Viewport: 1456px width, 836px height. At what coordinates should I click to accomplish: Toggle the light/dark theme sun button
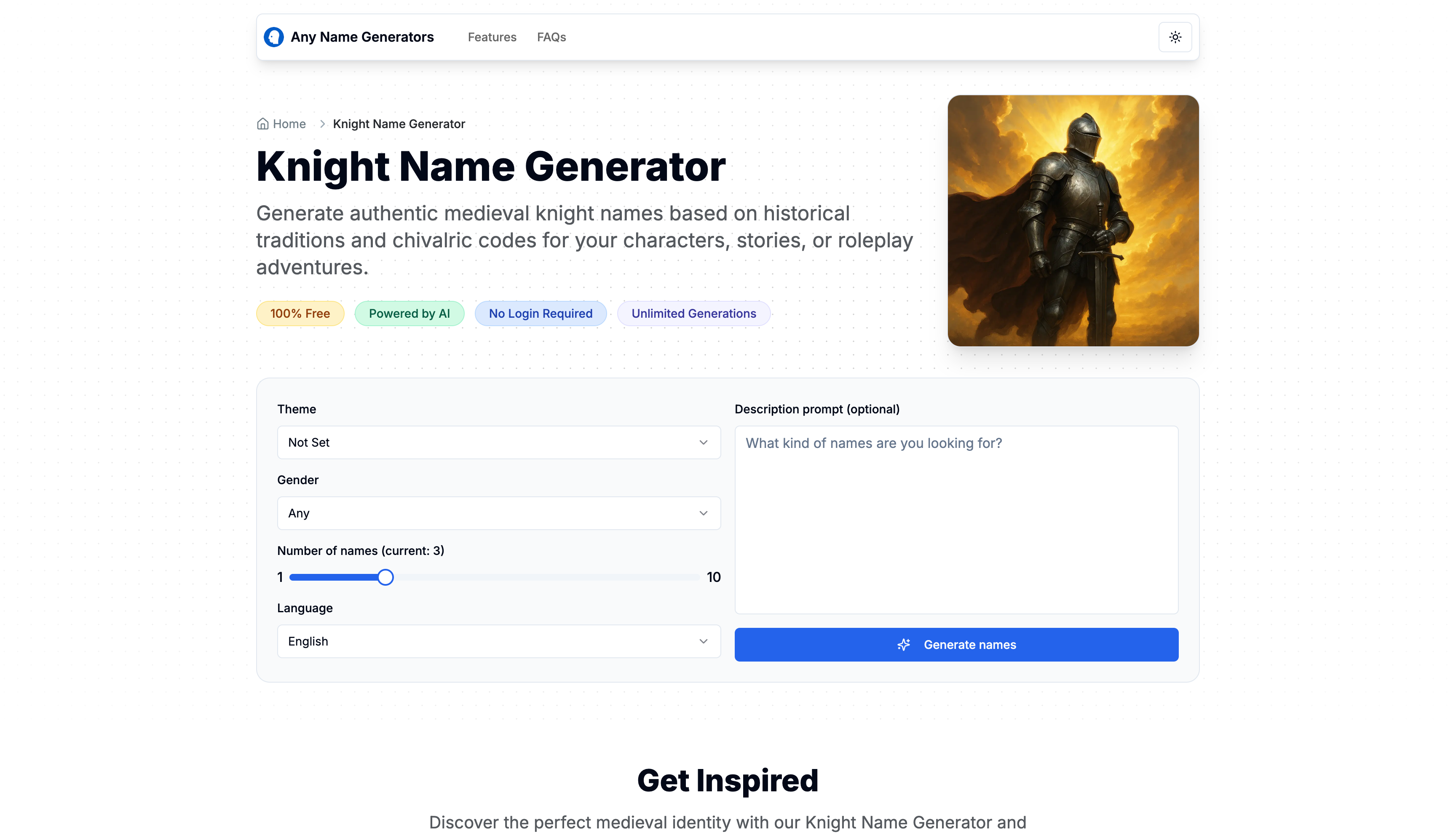(x=1175, y=37)
